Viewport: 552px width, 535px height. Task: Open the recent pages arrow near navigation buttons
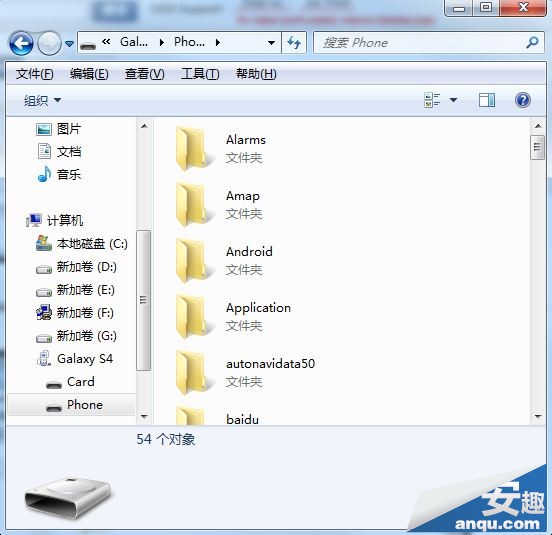(x=69, y=44)
